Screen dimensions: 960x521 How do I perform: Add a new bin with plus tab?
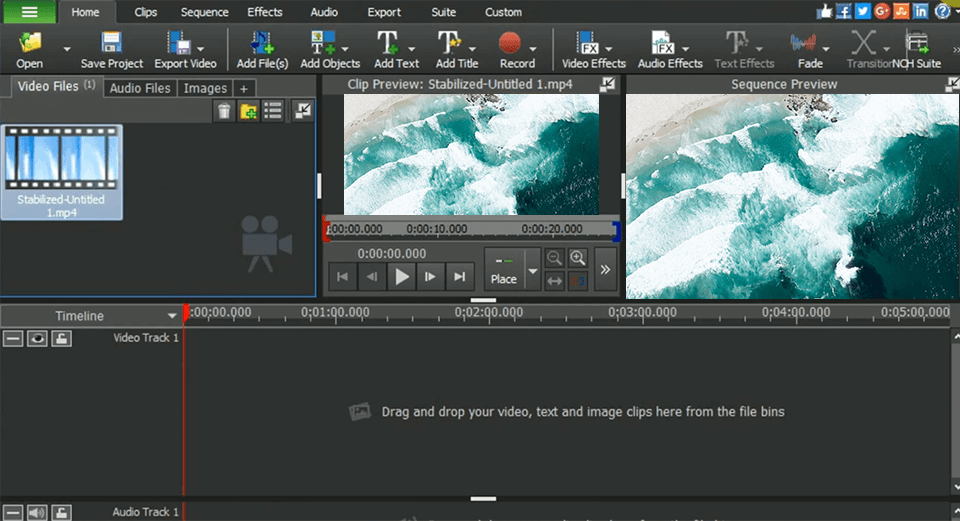pos(244,89)
